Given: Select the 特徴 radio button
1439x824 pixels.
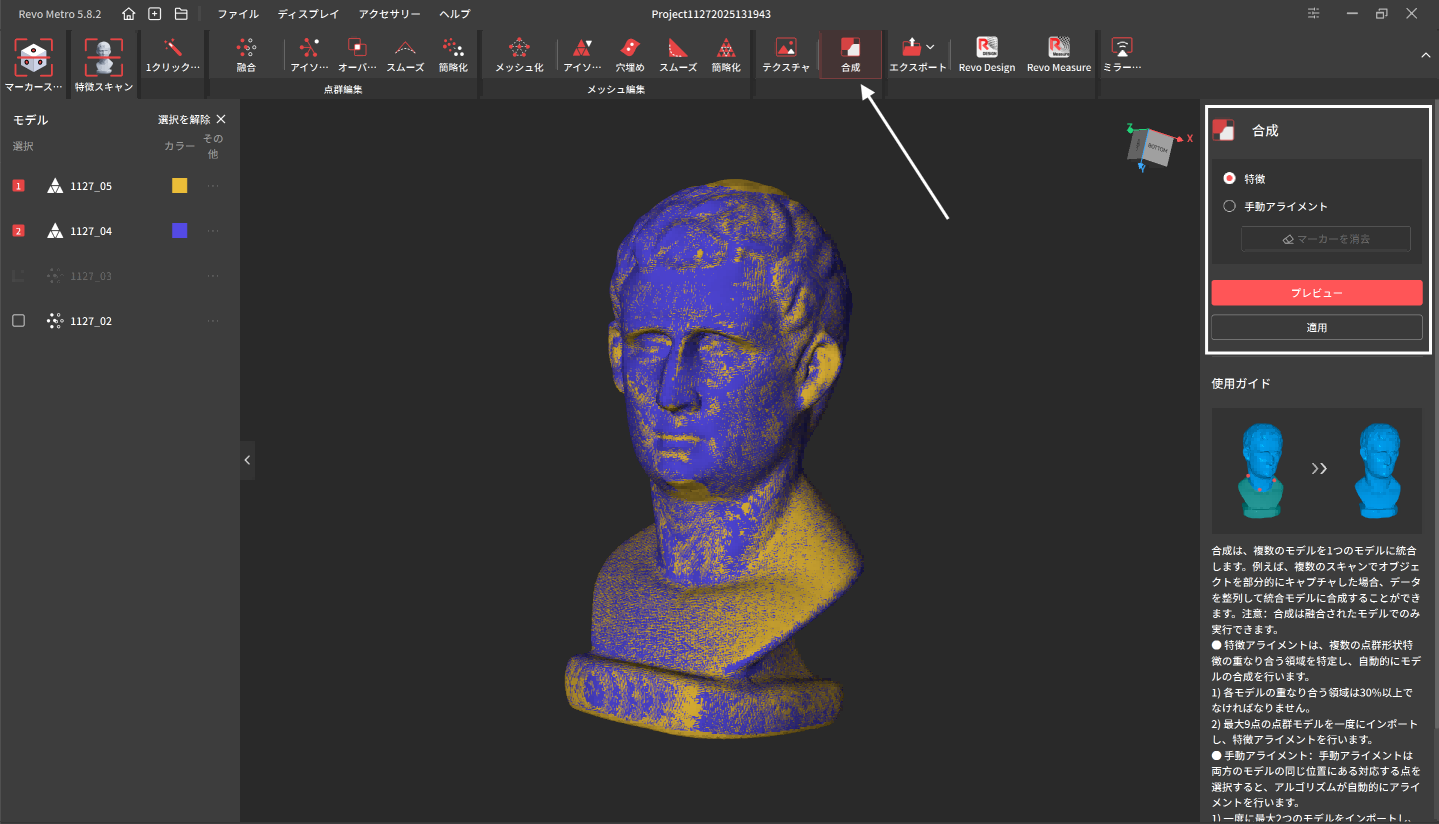Looking at the screenshot, I should point(1229,178).
